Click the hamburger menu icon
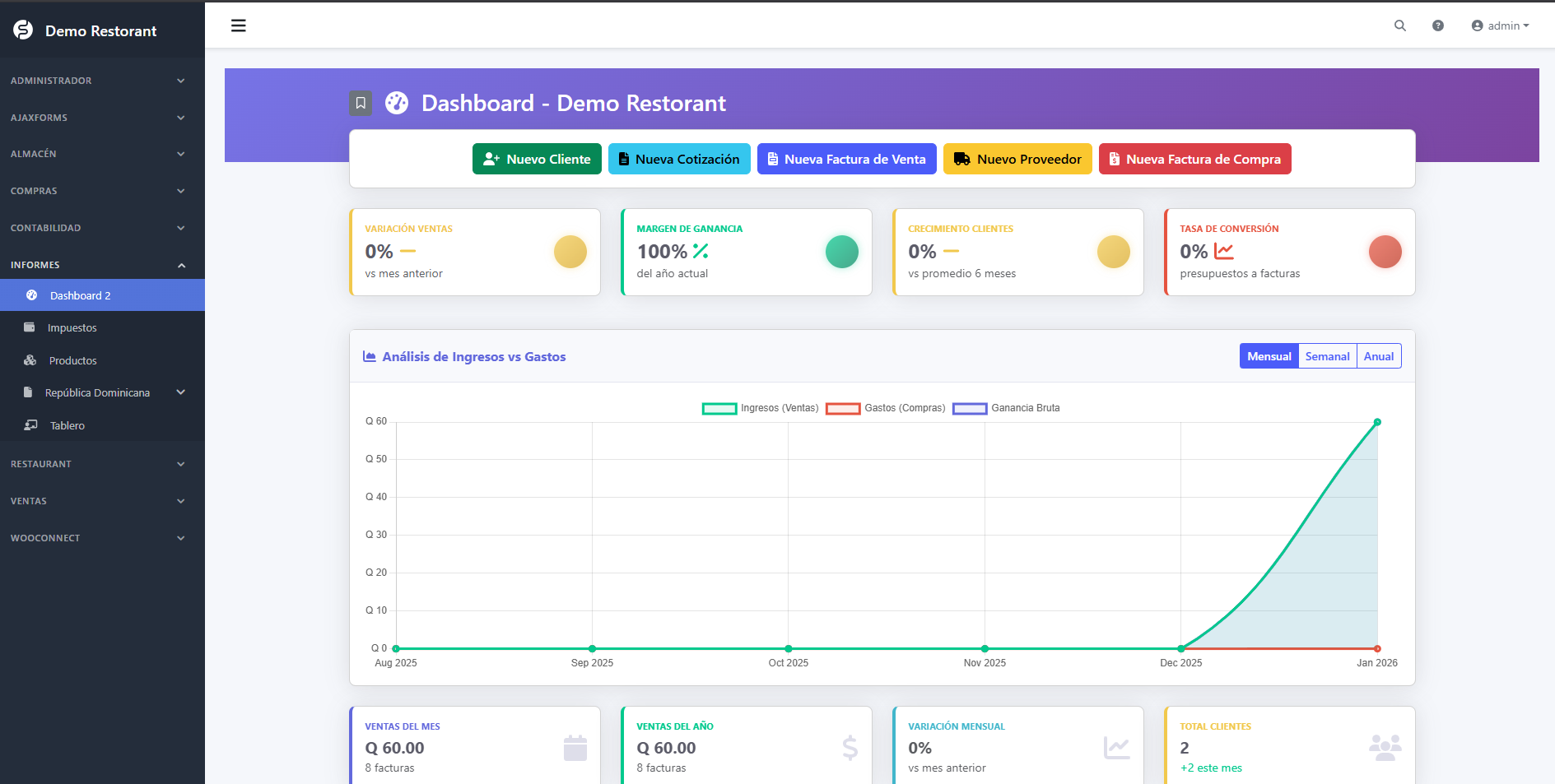Screen dimensions: 1555x784 click(x=239, y=26)
